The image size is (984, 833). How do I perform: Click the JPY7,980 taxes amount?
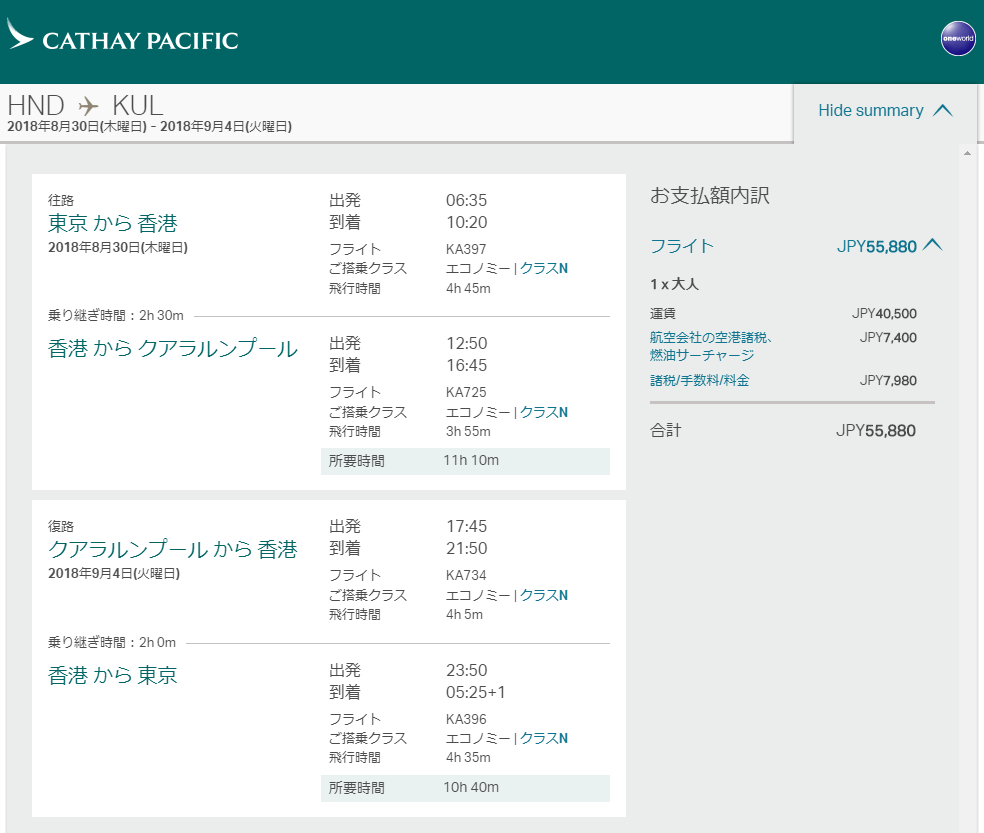(x=888, y=380)
